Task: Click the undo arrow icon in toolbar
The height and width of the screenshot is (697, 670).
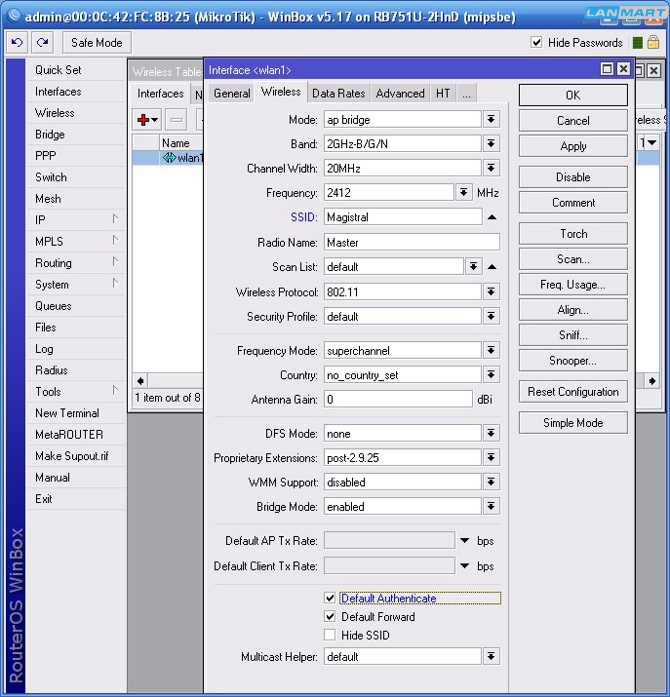Action: [x=17, y=42]
